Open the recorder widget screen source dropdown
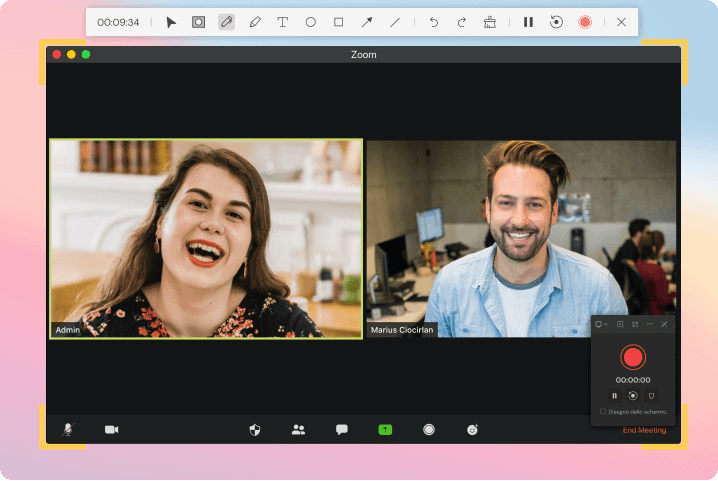This screenshot has width=718, height=481. (601, 324)
